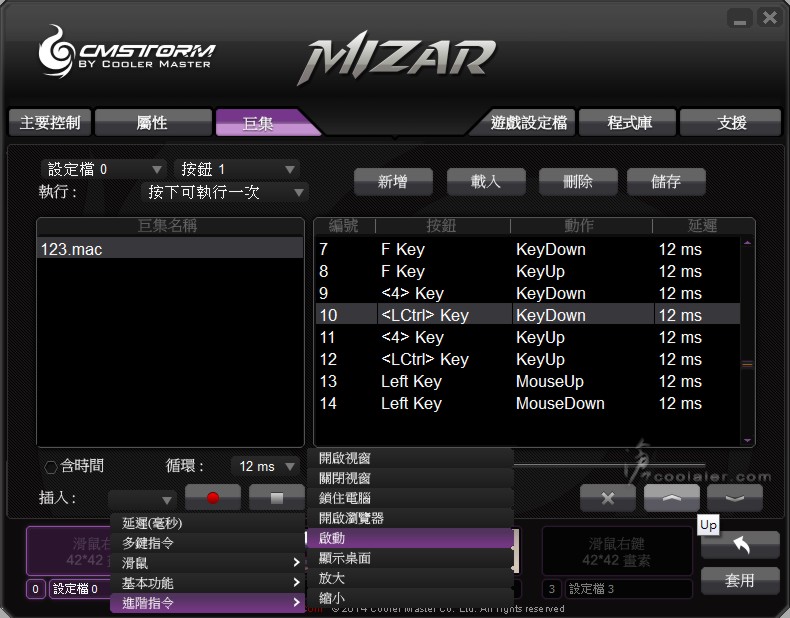Image resolution: width=790 pixels, height=618 pixels.
Task: Click the 延遲 column header
Action: 703,226
